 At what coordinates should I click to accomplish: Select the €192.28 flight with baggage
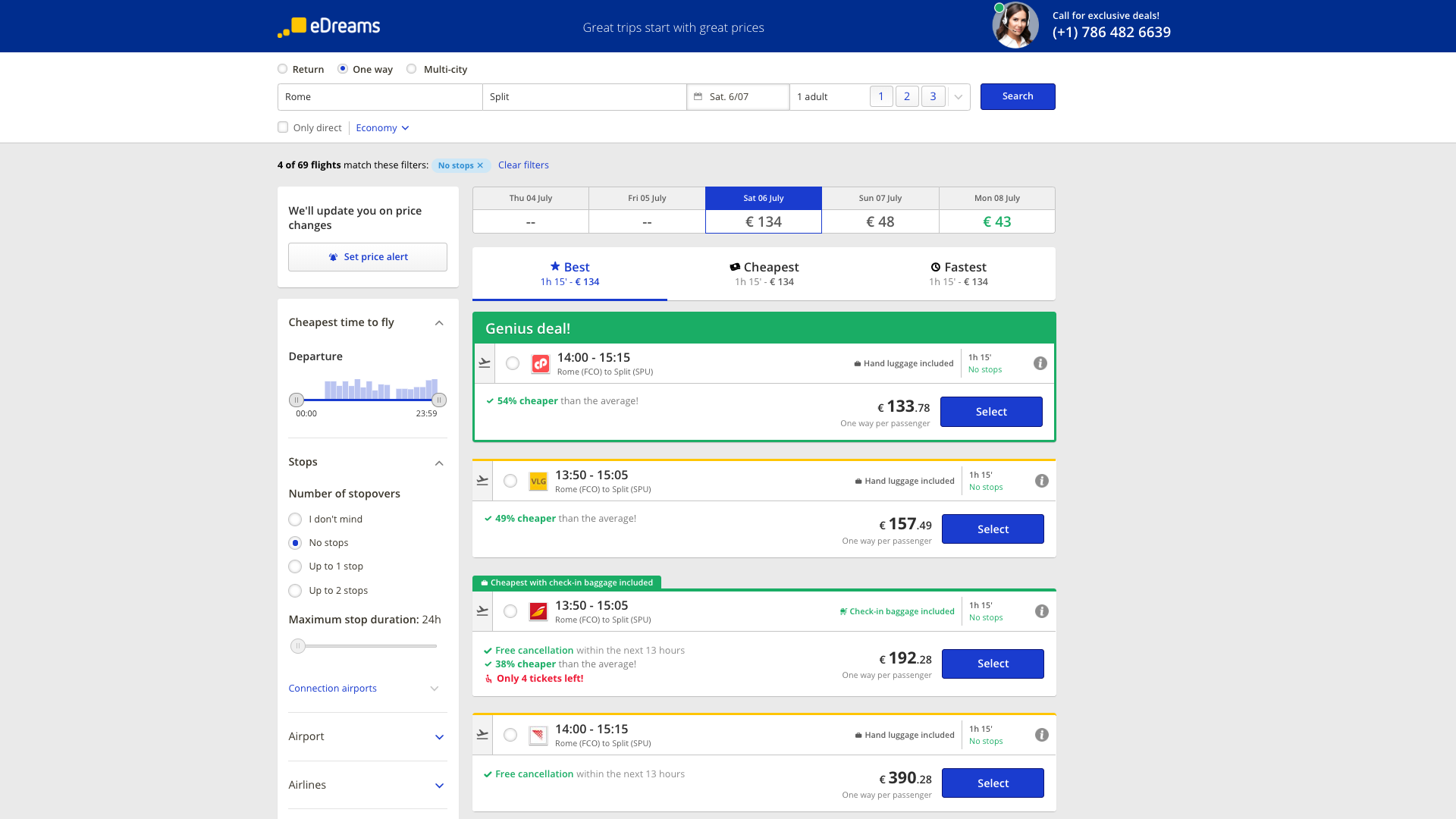pyautogui.click(x=993, y=664)
